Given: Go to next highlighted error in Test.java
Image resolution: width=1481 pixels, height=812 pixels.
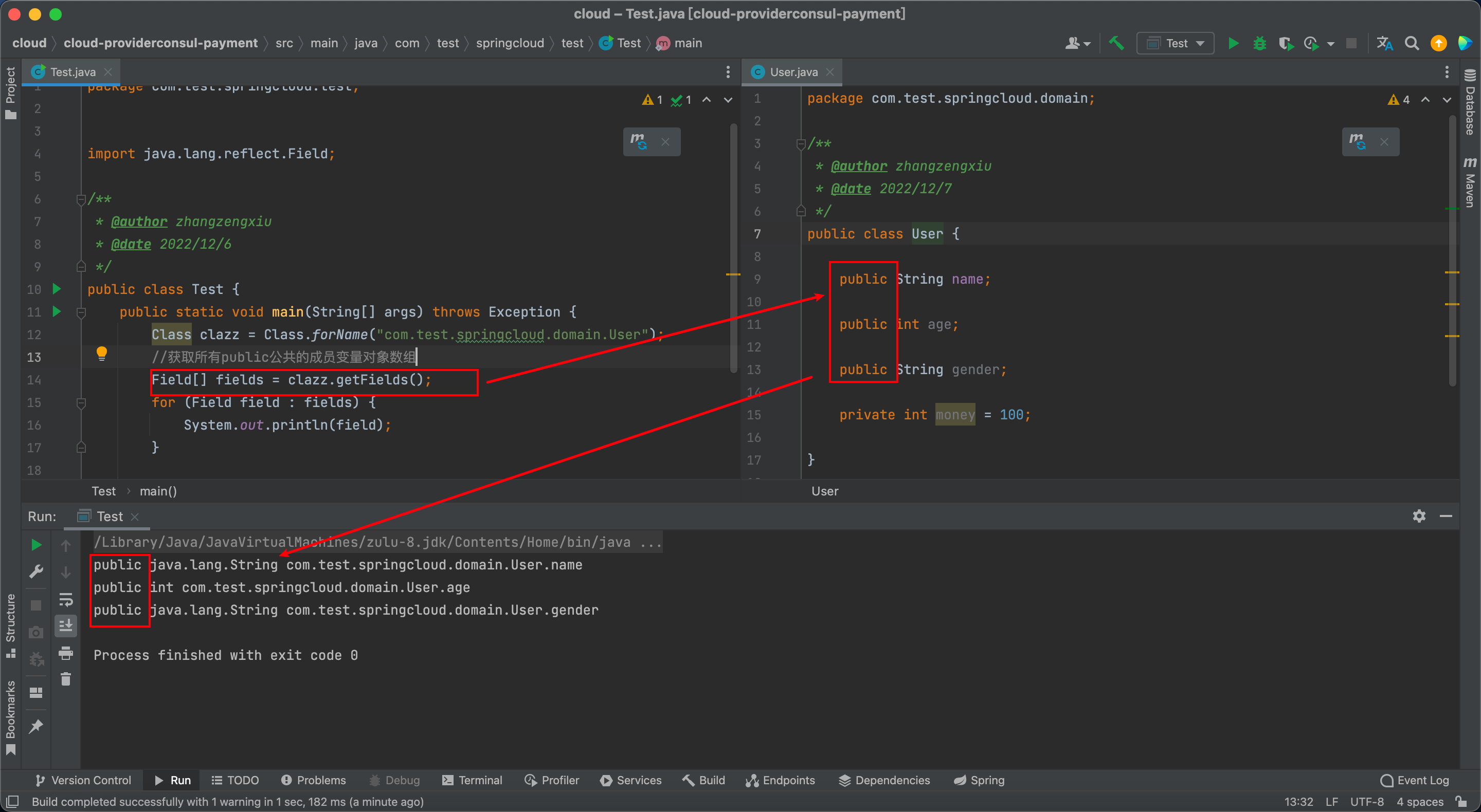Looking at the screenshot, I should tap(728, 100).
